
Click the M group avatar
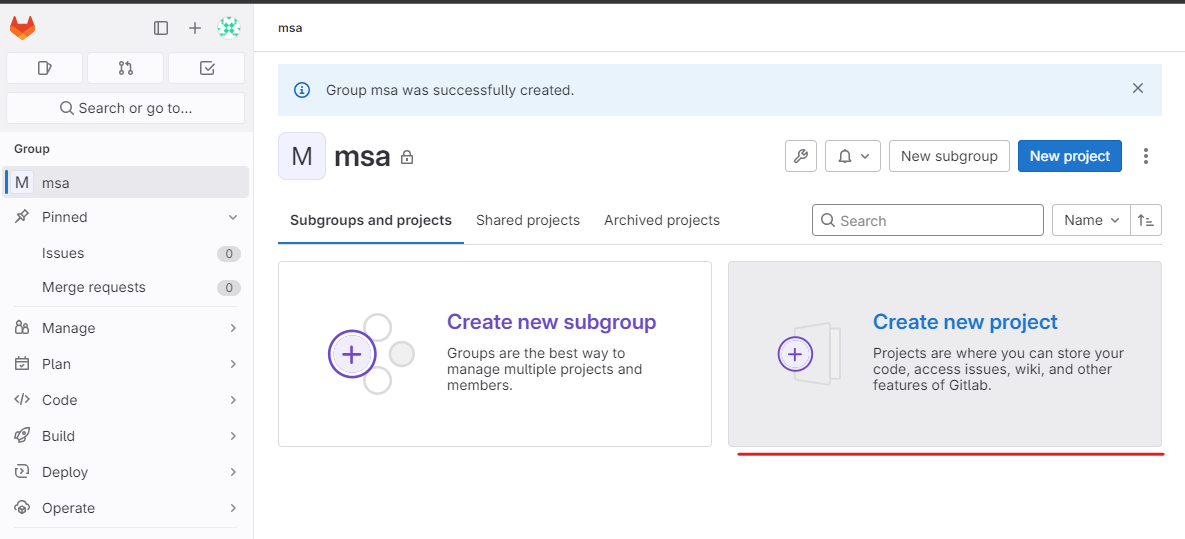pyautogui.click(x=302, y=156)
